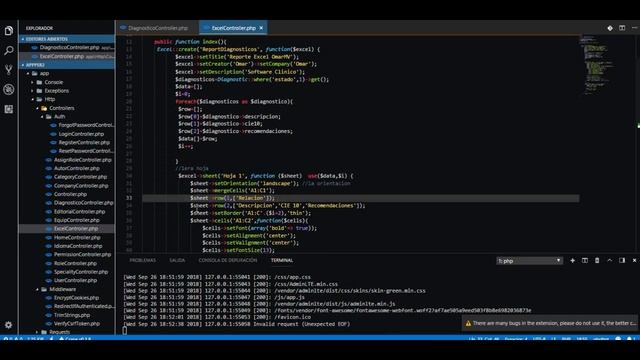This screenshot has width=640, height=360.
Task: Open the terminal selector dropdown showing php
Action: [x=529, y=261]
